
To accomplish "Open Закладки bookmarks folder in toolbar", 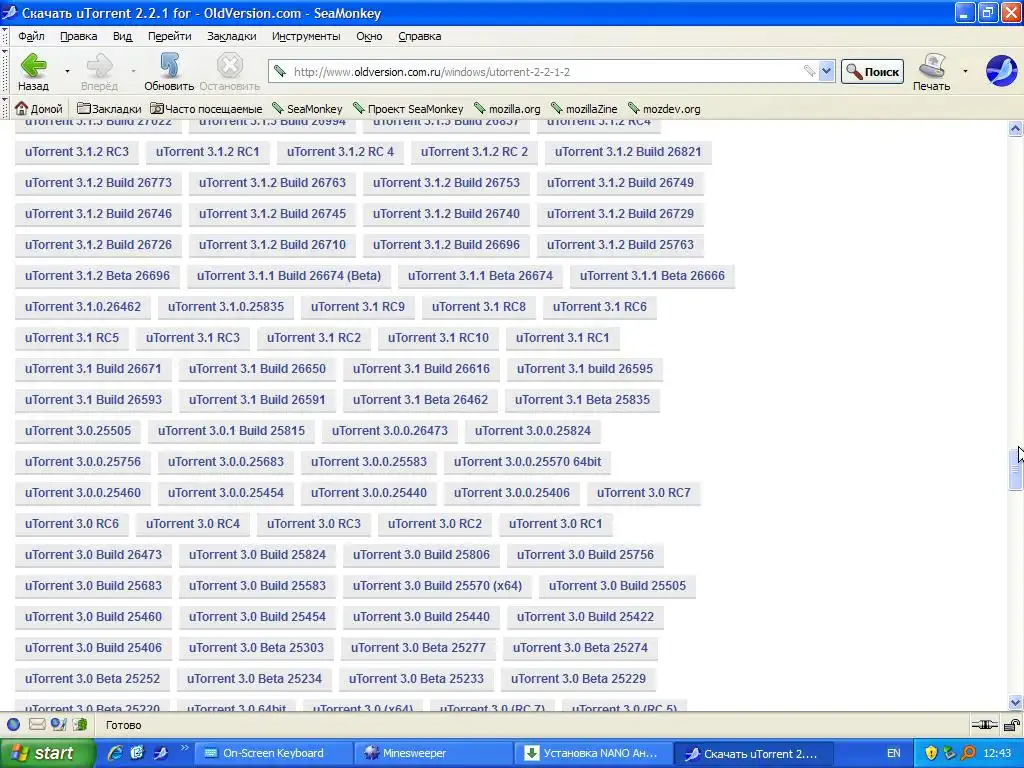I will (109, 108).
